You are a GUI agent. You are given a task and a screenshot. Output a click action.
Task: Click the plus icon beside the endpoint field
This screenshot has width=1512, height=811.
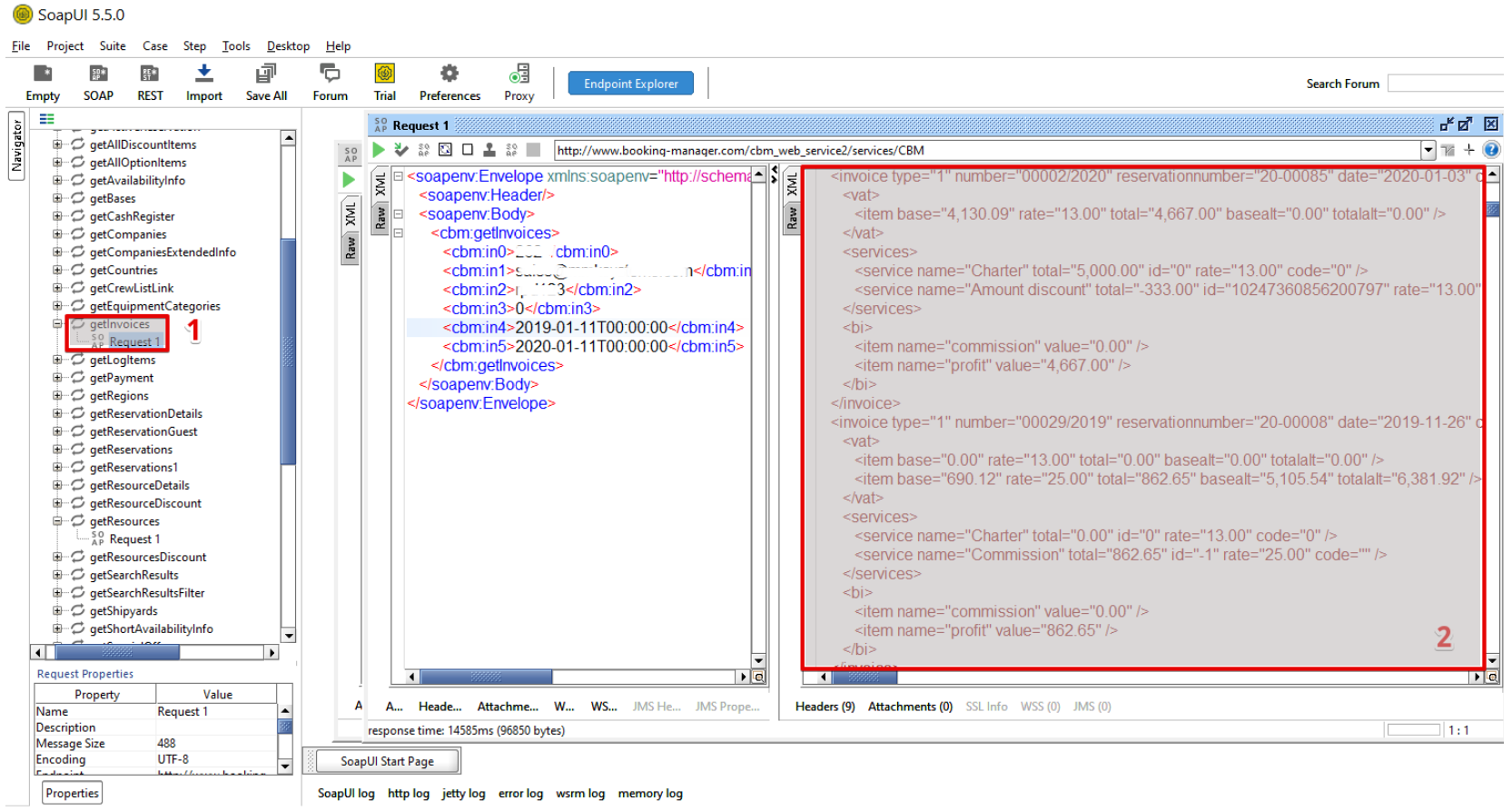point(1469,150)
